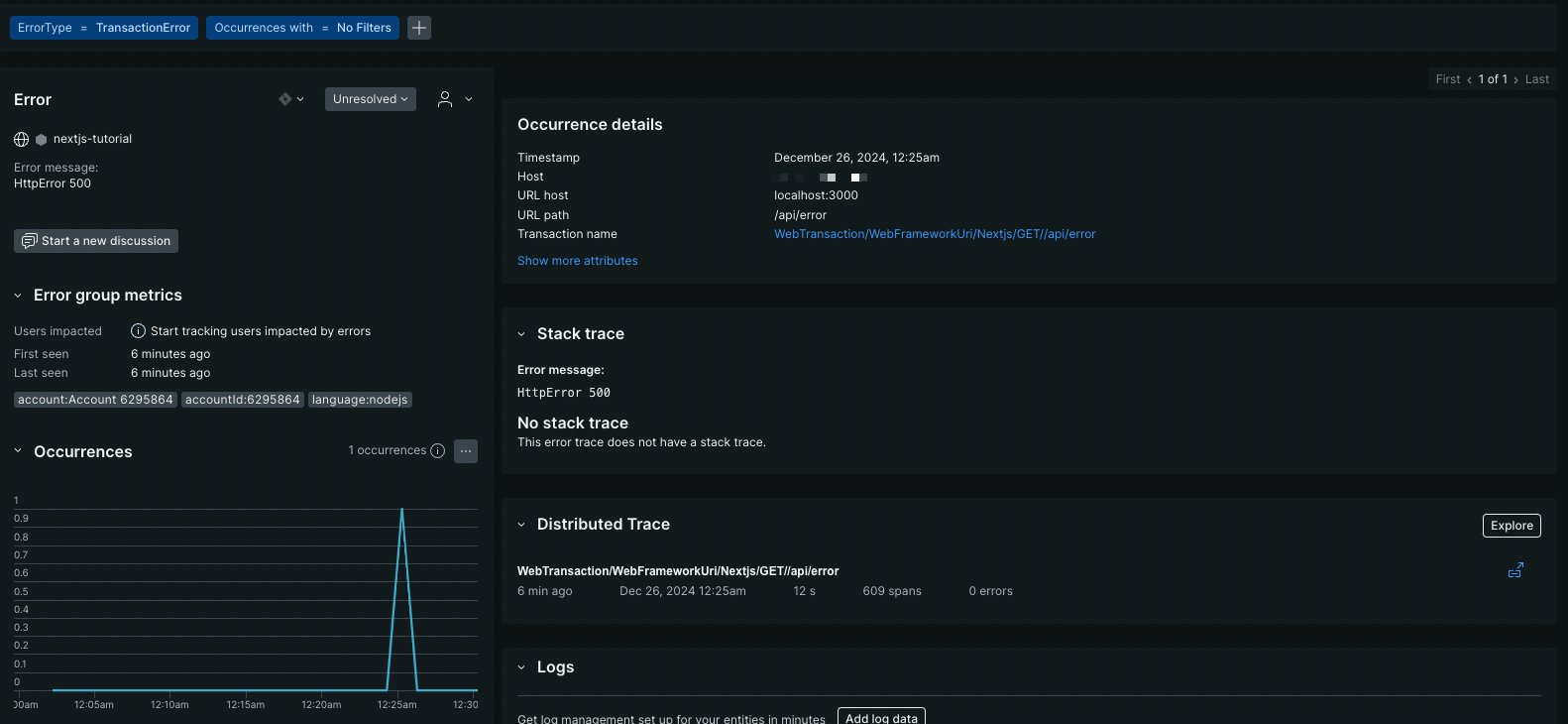
Task: Expand the assignee dropdown arrow
Action: [x=469, y=99]
